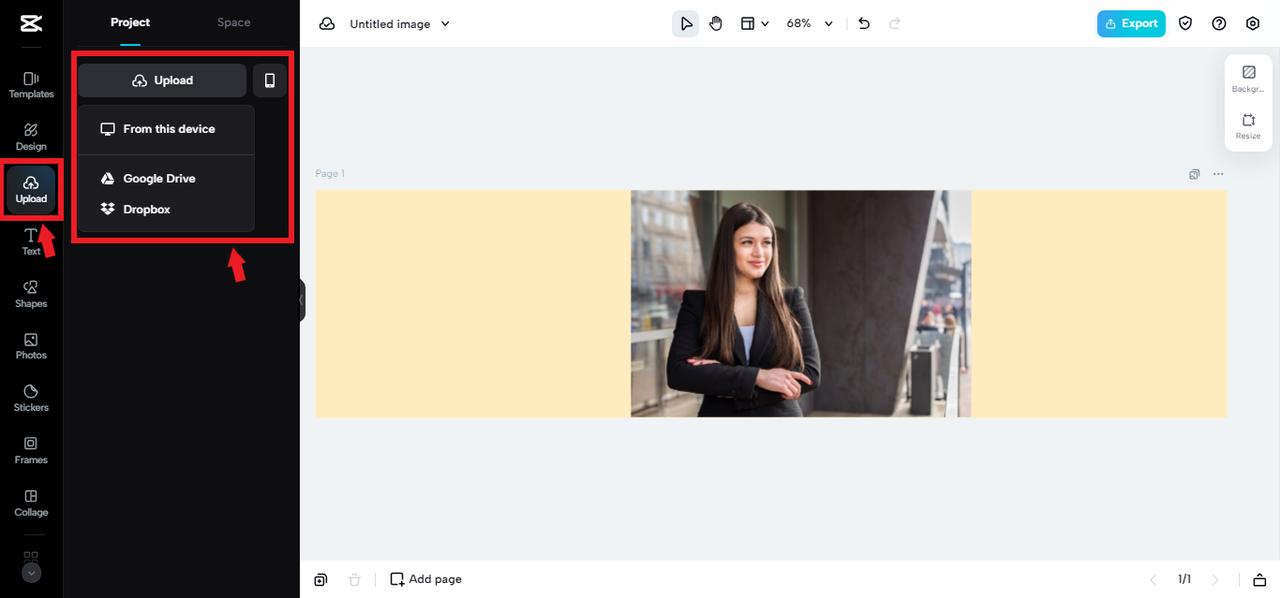Open Page 1 more options menu

point(1218,174)
